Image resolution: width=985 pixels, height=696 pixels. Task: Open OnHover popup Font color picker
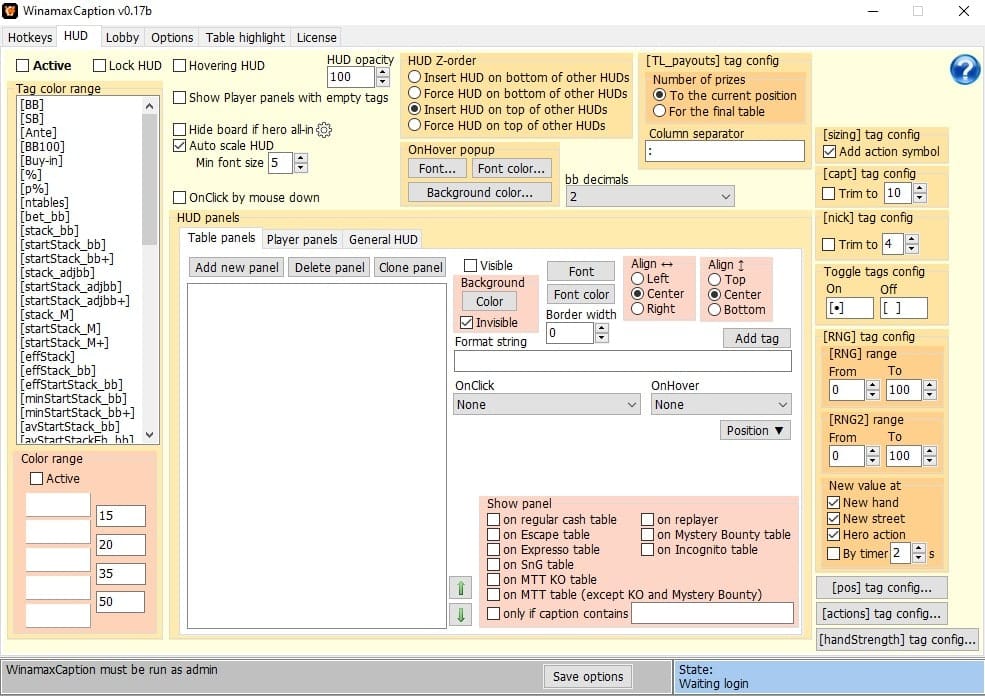[x=511, y=168]
